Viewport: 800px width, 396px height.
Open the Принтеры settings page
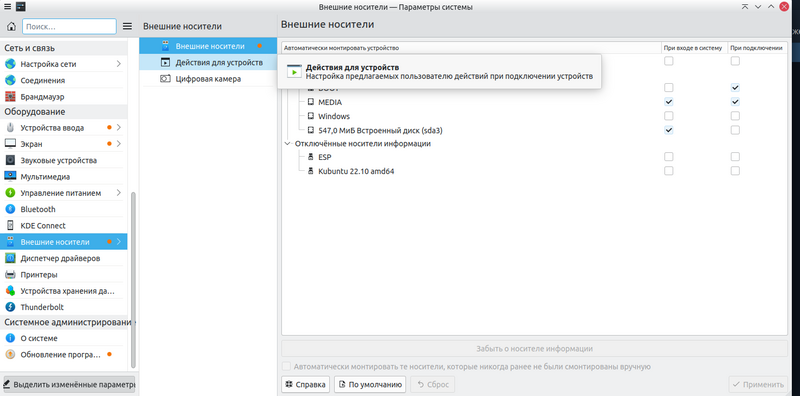click(x=64, y=275)
